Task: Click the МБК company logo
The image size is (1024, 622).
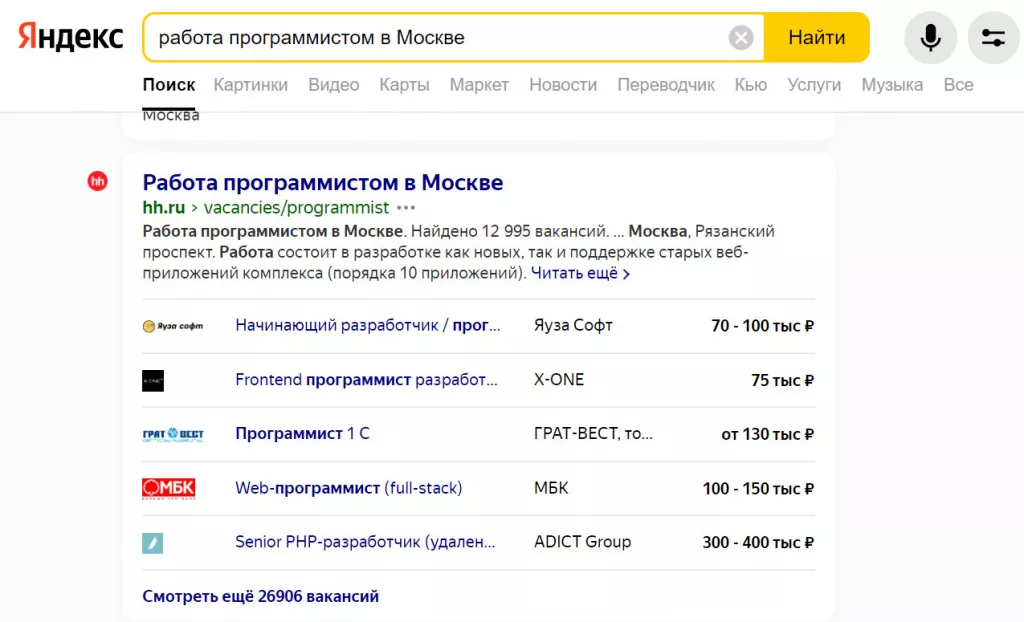Action: pos(168,488)
